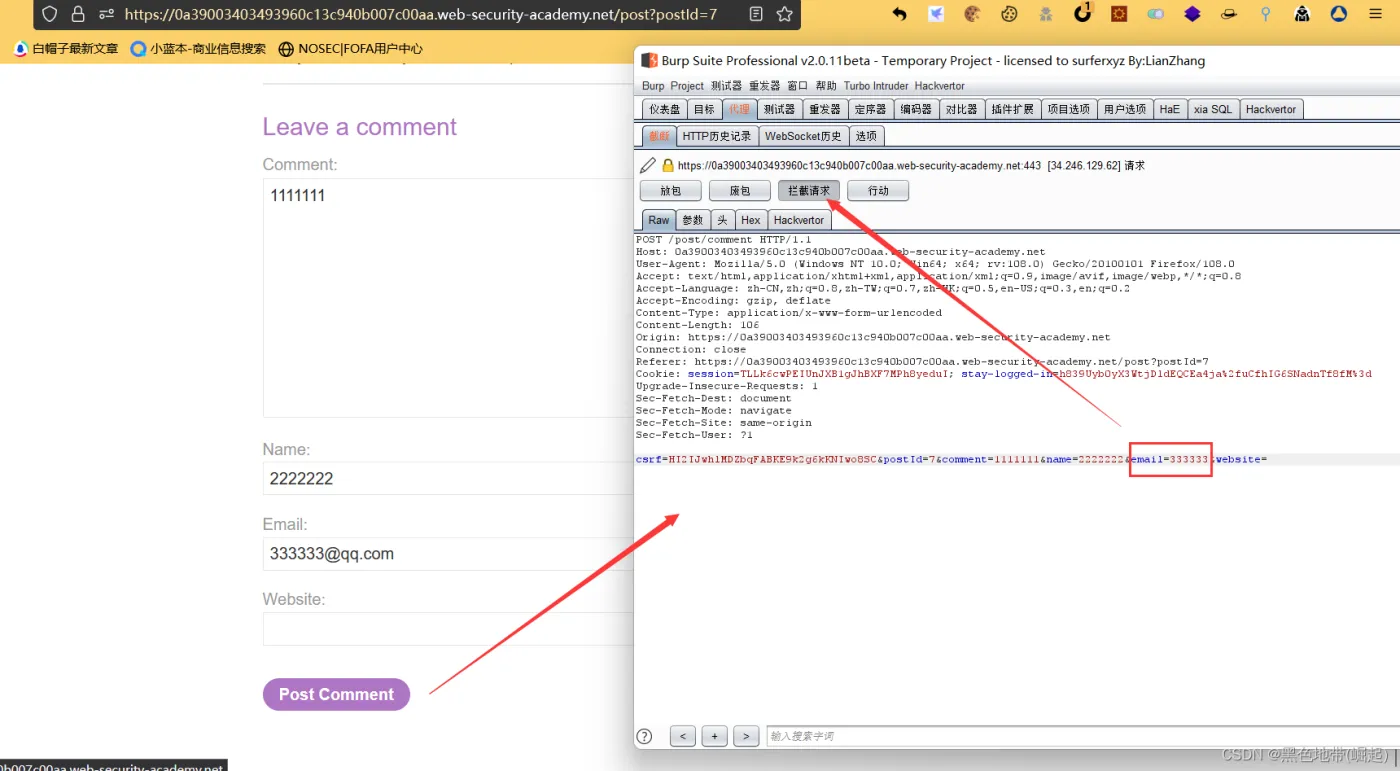Open the site permissions icon beside the padlock
1400x771 pixels.
pos(105,14)
